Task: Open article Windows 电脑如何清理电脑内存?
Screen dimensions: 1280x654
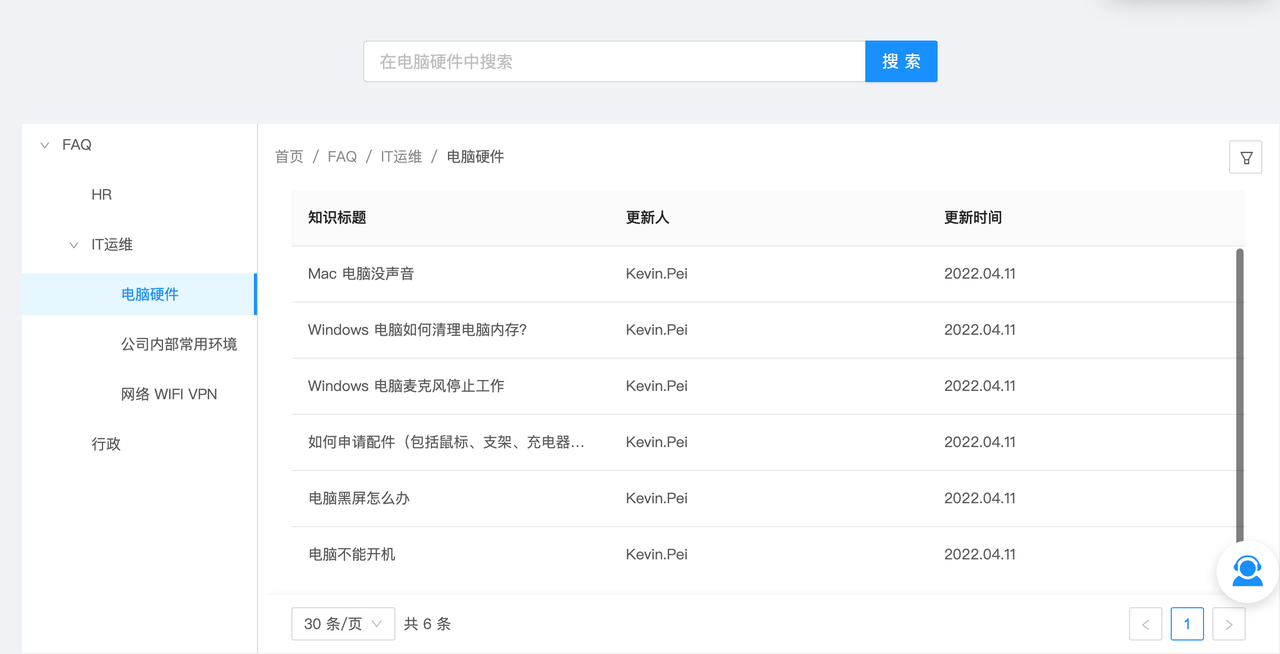Action: click(x=417, y=330)
